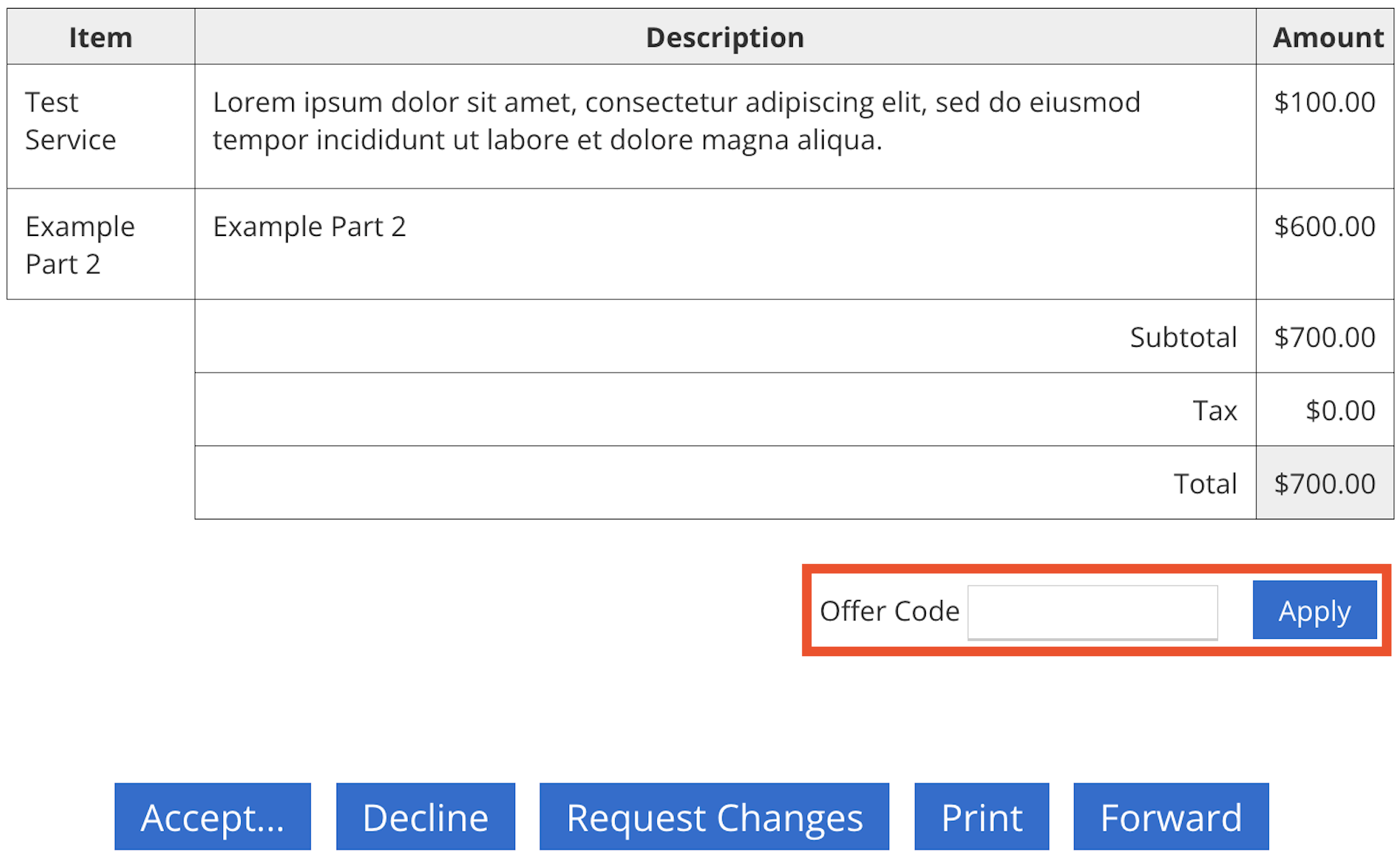
Task: Click the Total label in the summary
Action: click(x=1205, y=484)
